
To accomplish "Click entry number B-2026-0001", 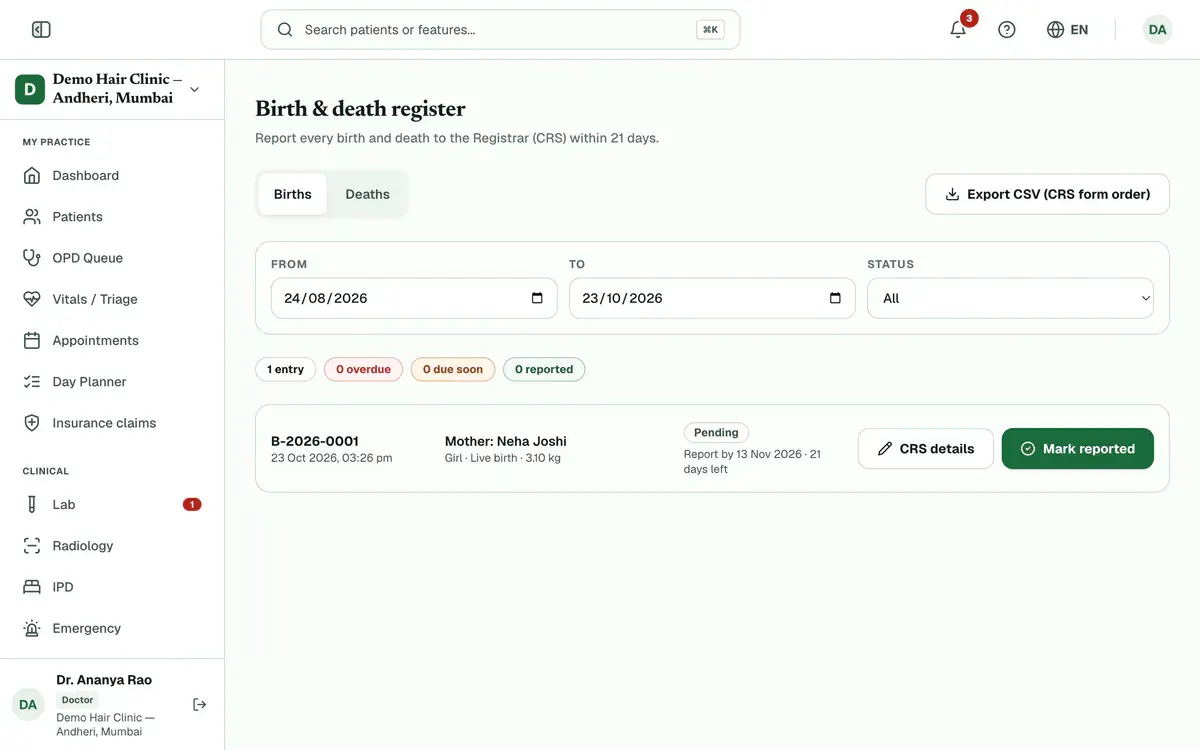I will pyautogui.click(x=315, y=441).
